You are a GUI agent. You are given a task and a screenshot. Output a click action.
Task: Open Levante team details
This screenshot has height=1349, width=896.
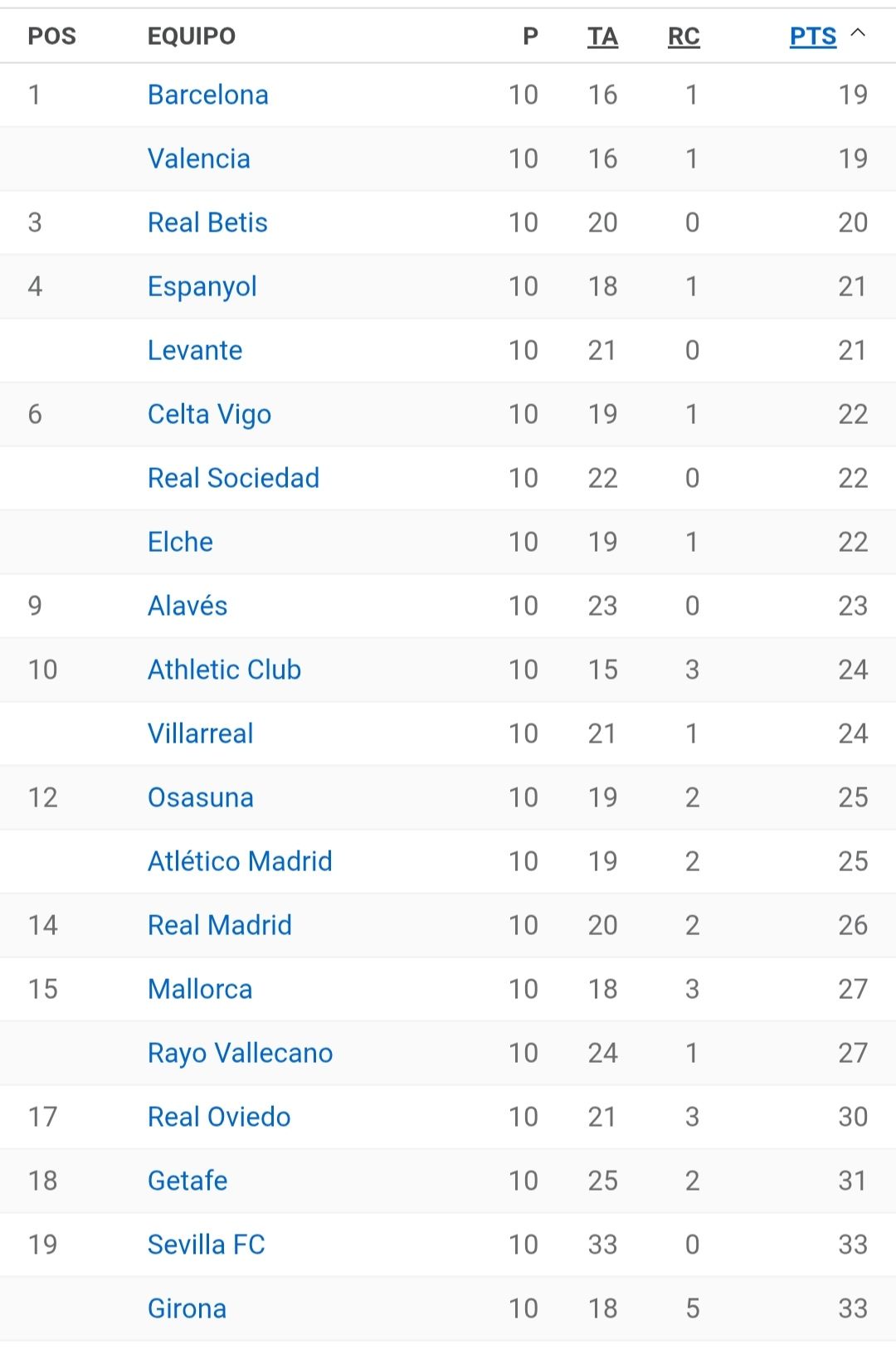195,350
